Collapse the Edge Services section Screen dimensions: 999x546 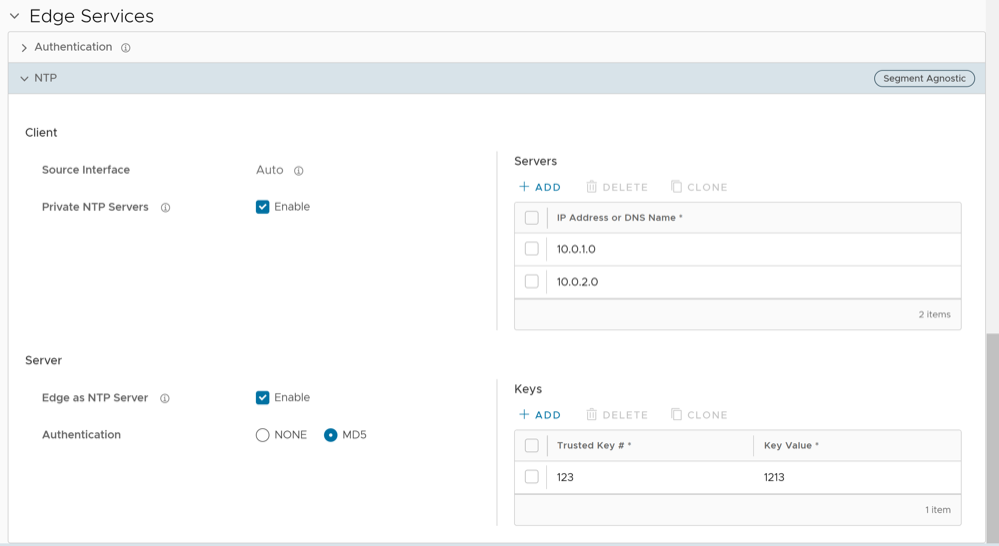(x=14, y=17)
